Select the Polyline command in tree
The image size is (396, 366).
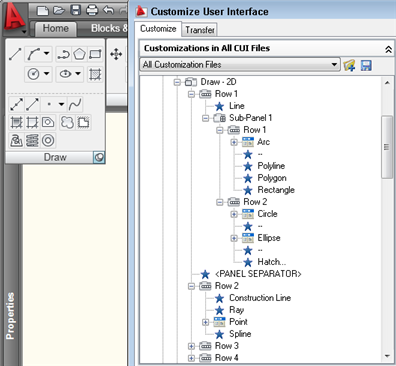pyautogui.click(x=271, y=166)
